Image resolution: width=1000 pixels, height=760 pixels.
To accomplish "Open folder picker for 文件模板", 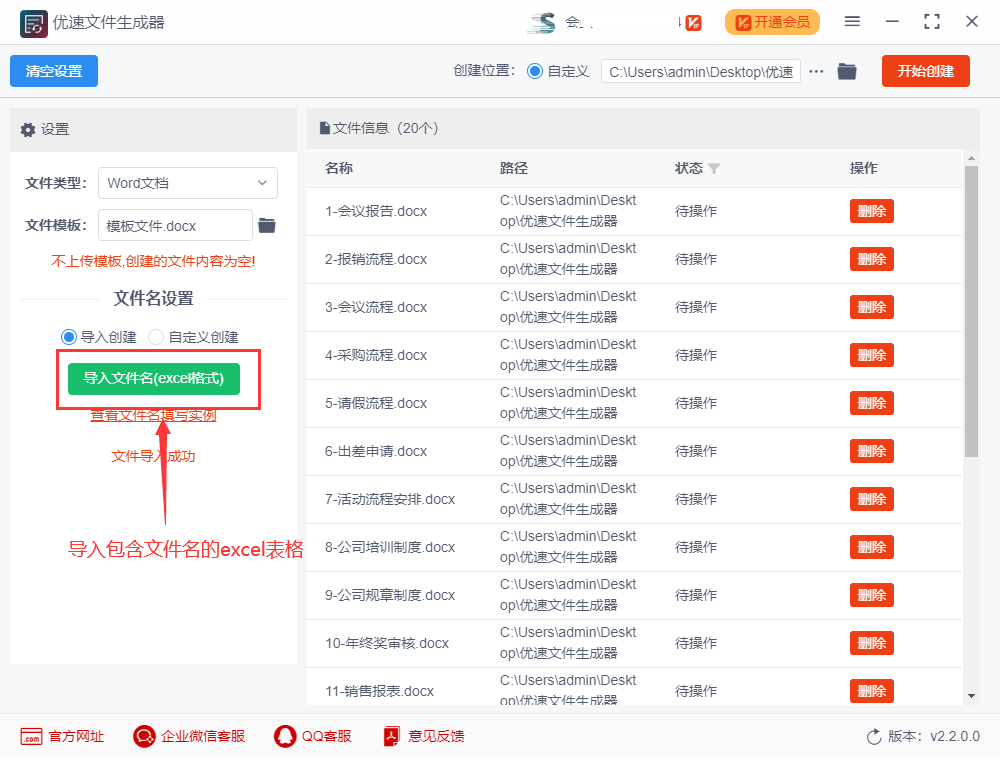I will tap(264, 225).
